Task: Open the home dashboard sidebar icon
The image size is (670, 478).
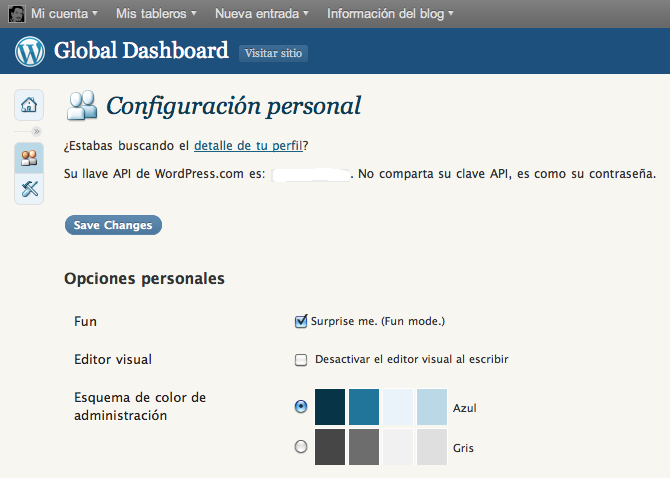Action: (x=29, y=105)
